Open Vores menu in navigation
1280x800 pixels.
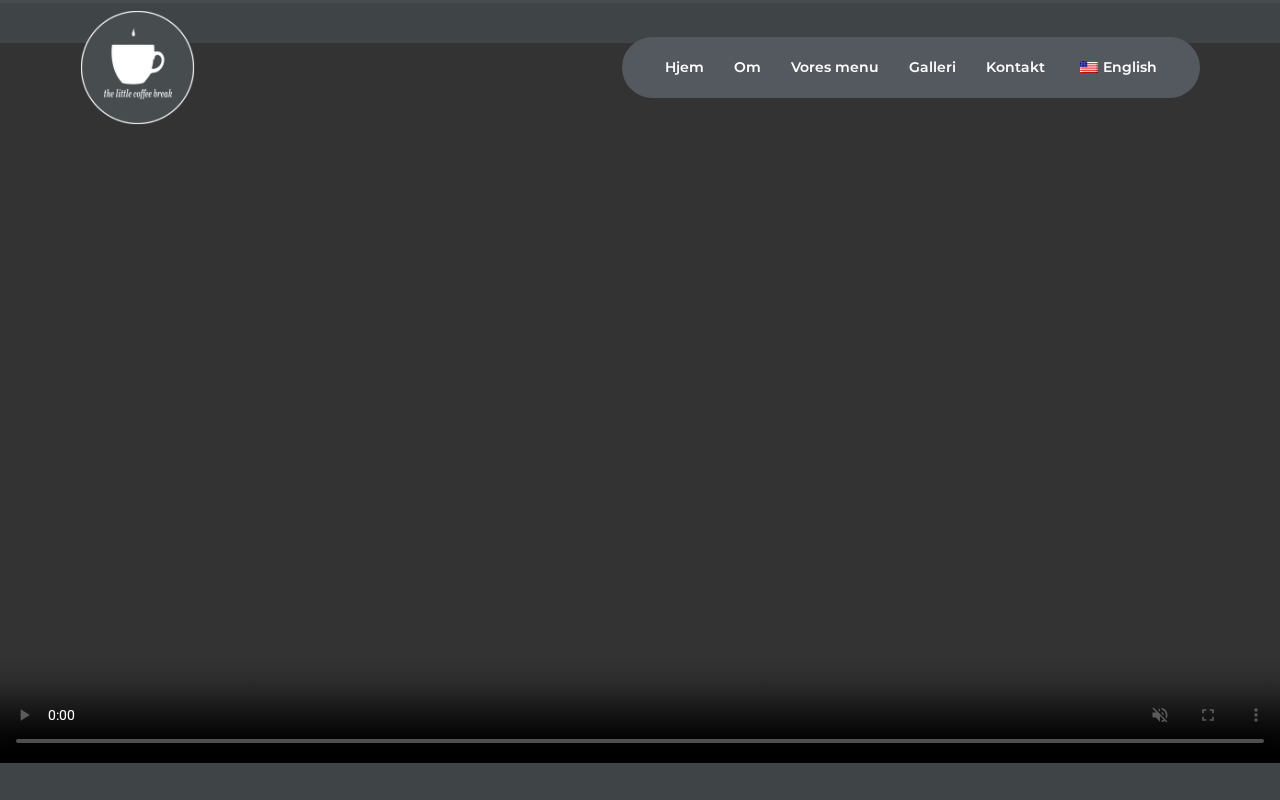(835, 67)
